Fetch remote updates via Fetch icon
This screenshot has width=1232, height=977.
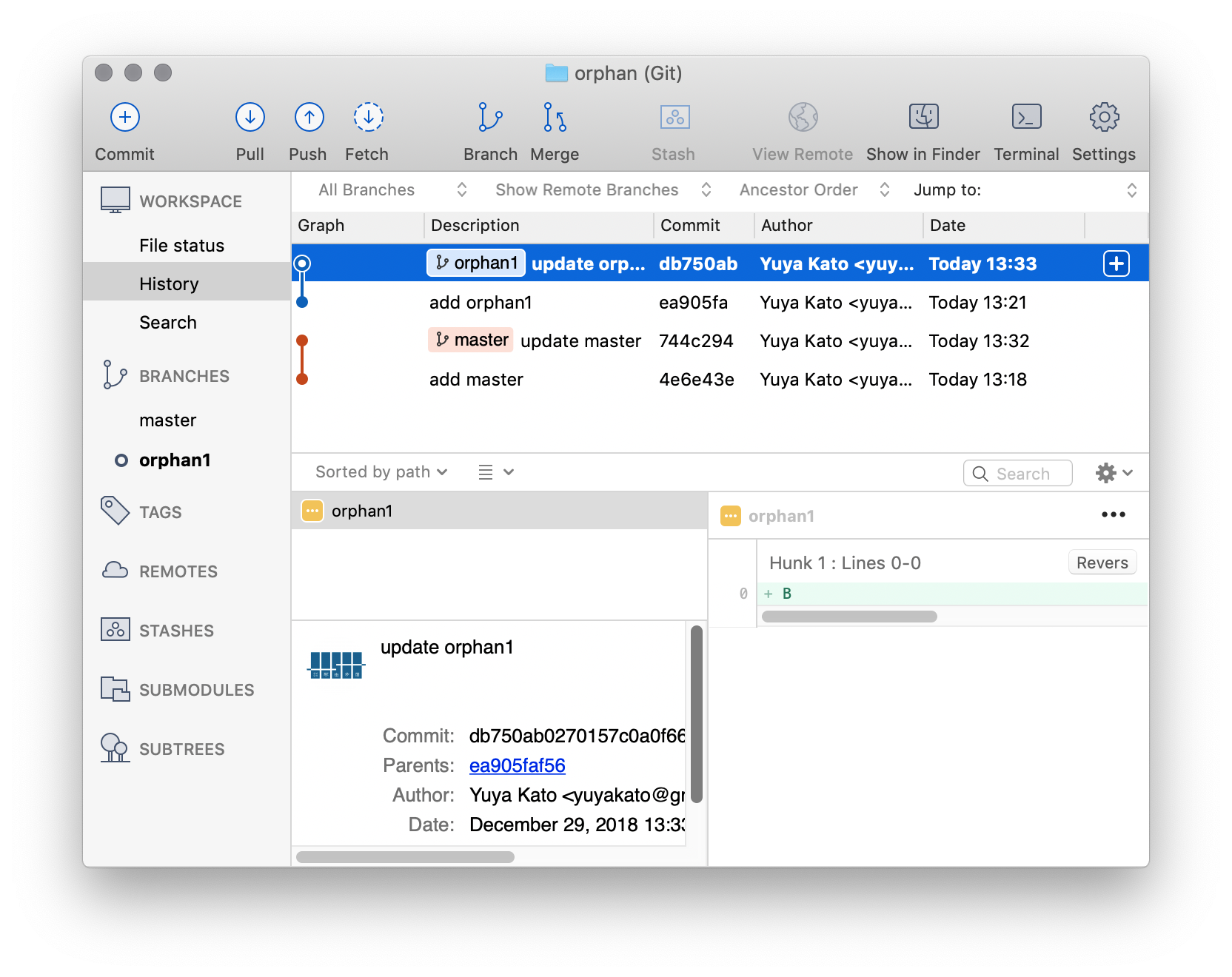(368, 117)
